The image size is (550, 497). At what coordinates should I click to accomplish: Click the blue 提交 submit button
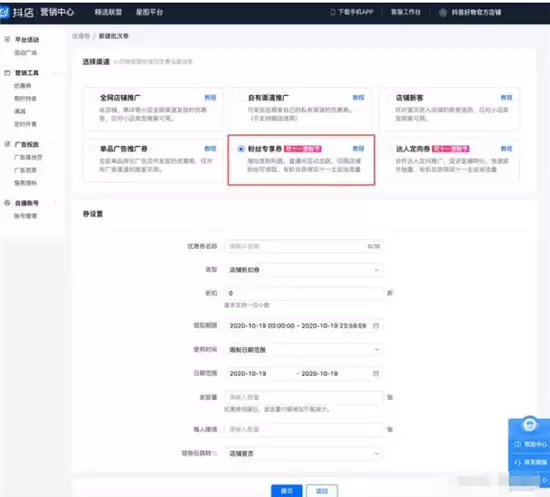point(287,491)
